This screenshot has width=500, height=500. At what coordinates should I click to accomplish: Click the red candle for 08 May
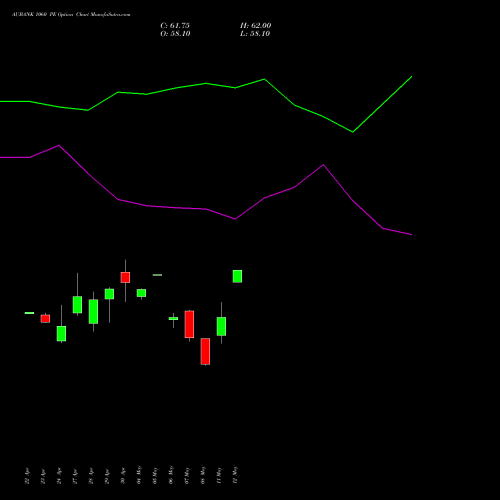[x=205, y=351]
